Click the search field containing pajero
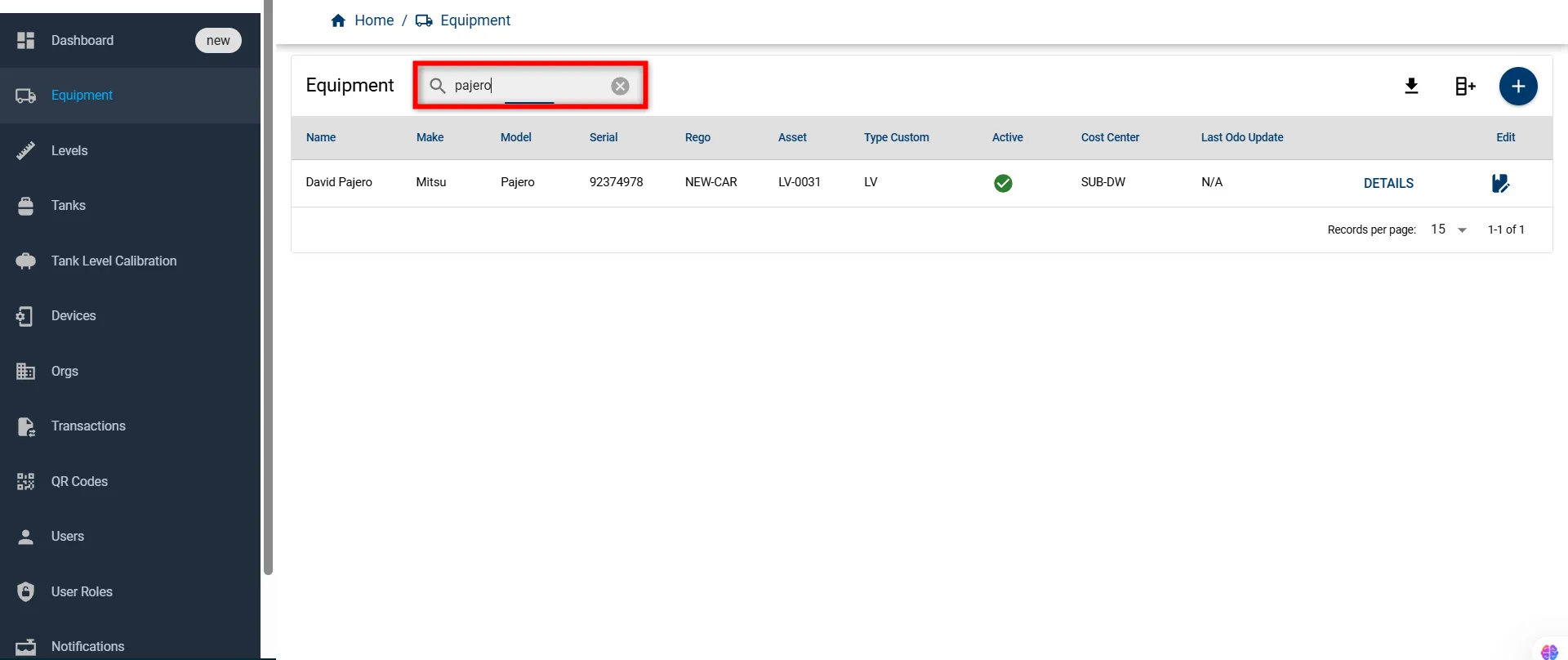This screenshot has width=1568, height=660. pyautogui.click(x=531, y=86)
